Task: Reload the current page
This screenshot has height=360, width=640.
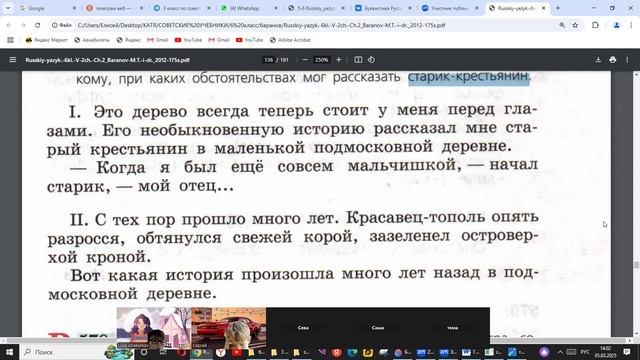Action: coord(38,25)
